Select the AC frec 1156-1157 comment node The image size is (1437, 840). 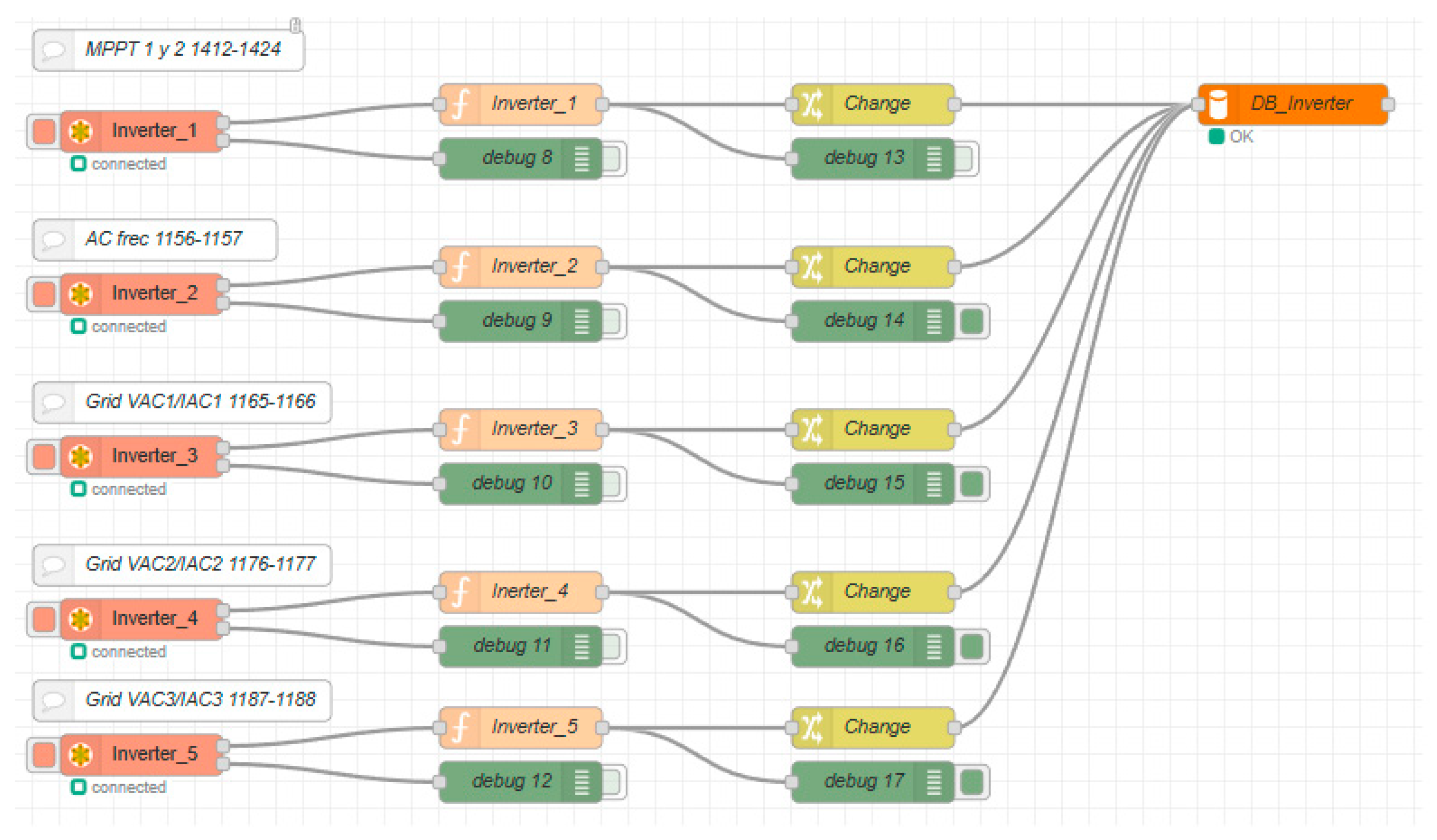[x=155, y=240]
